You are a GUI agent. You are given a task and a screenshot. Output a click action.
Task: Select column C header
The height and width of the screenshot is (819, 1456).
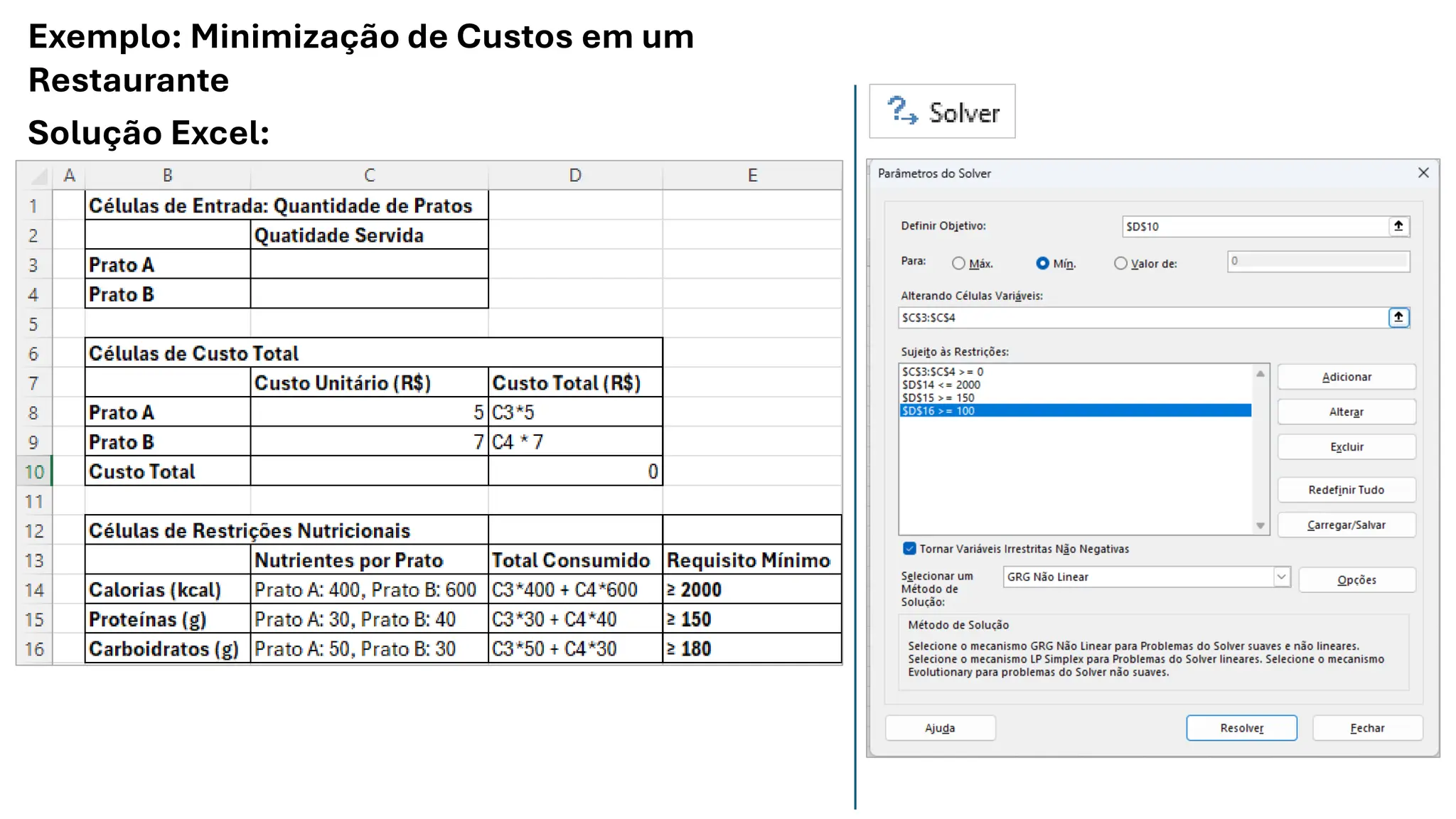click(370, 176)
